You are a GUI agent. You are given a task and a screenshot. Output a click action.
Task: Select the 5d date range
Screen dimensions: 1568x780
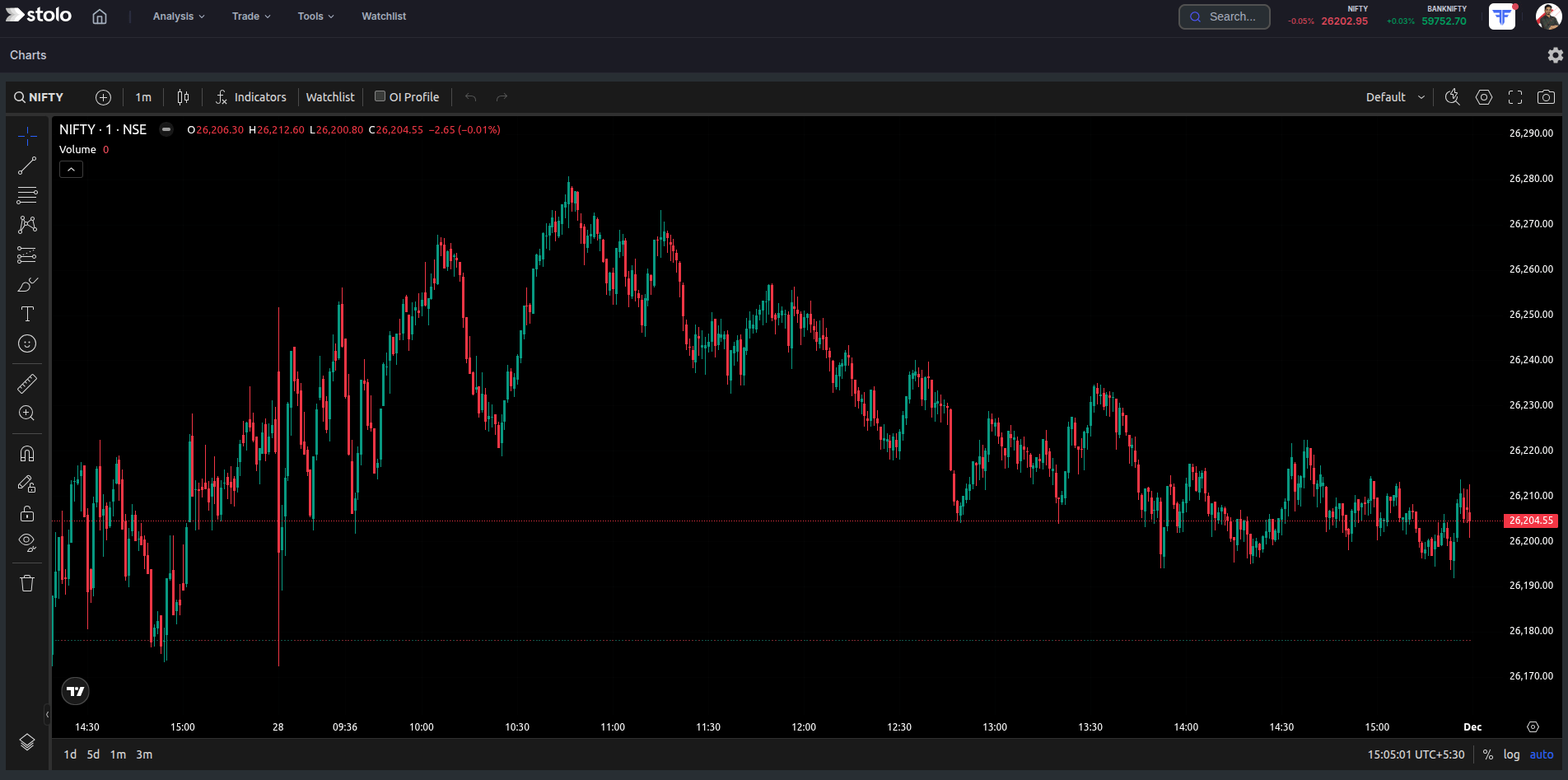pos(92,754)
